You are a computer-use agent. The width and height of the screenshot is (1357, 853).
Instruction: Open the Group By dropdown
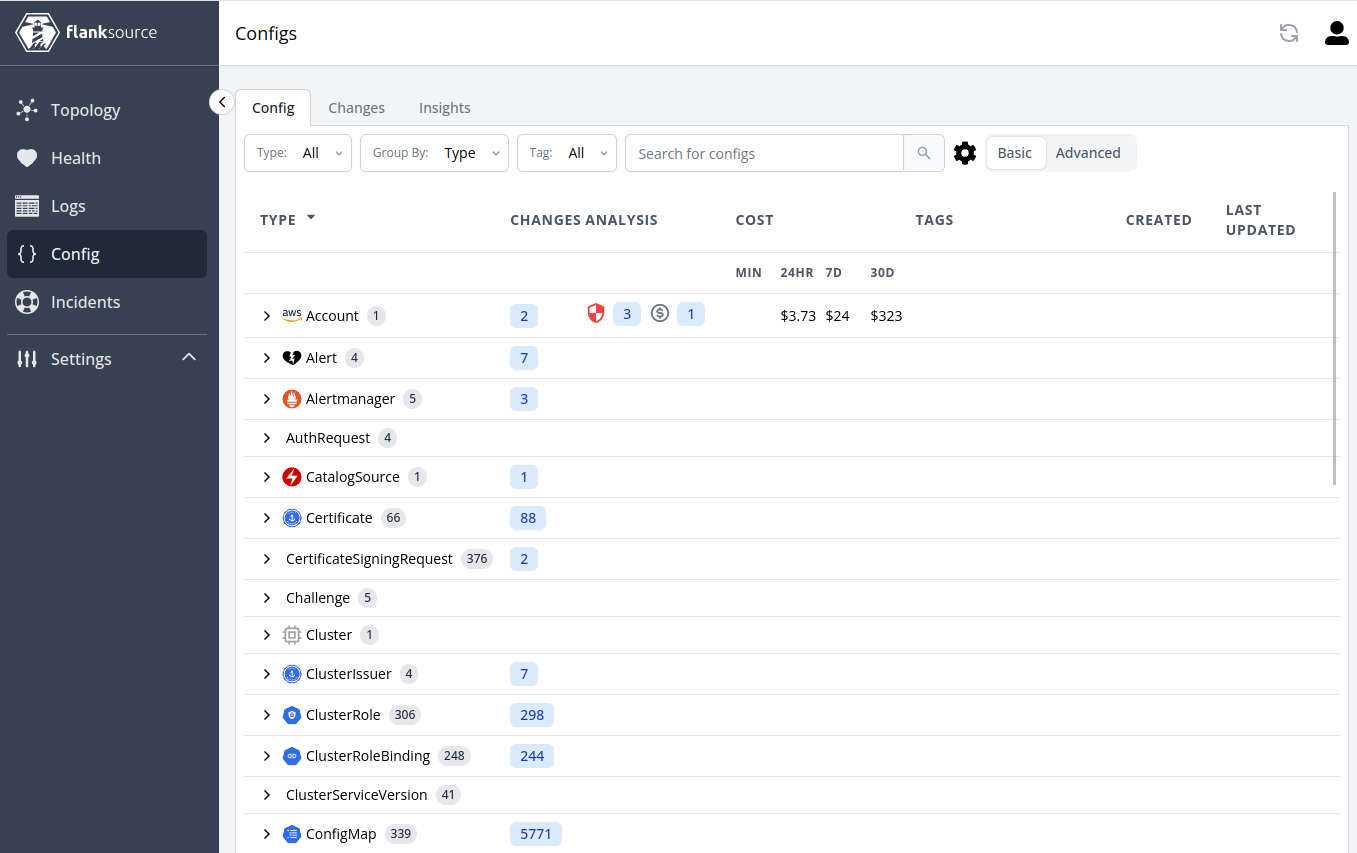[x=434, y=153]
